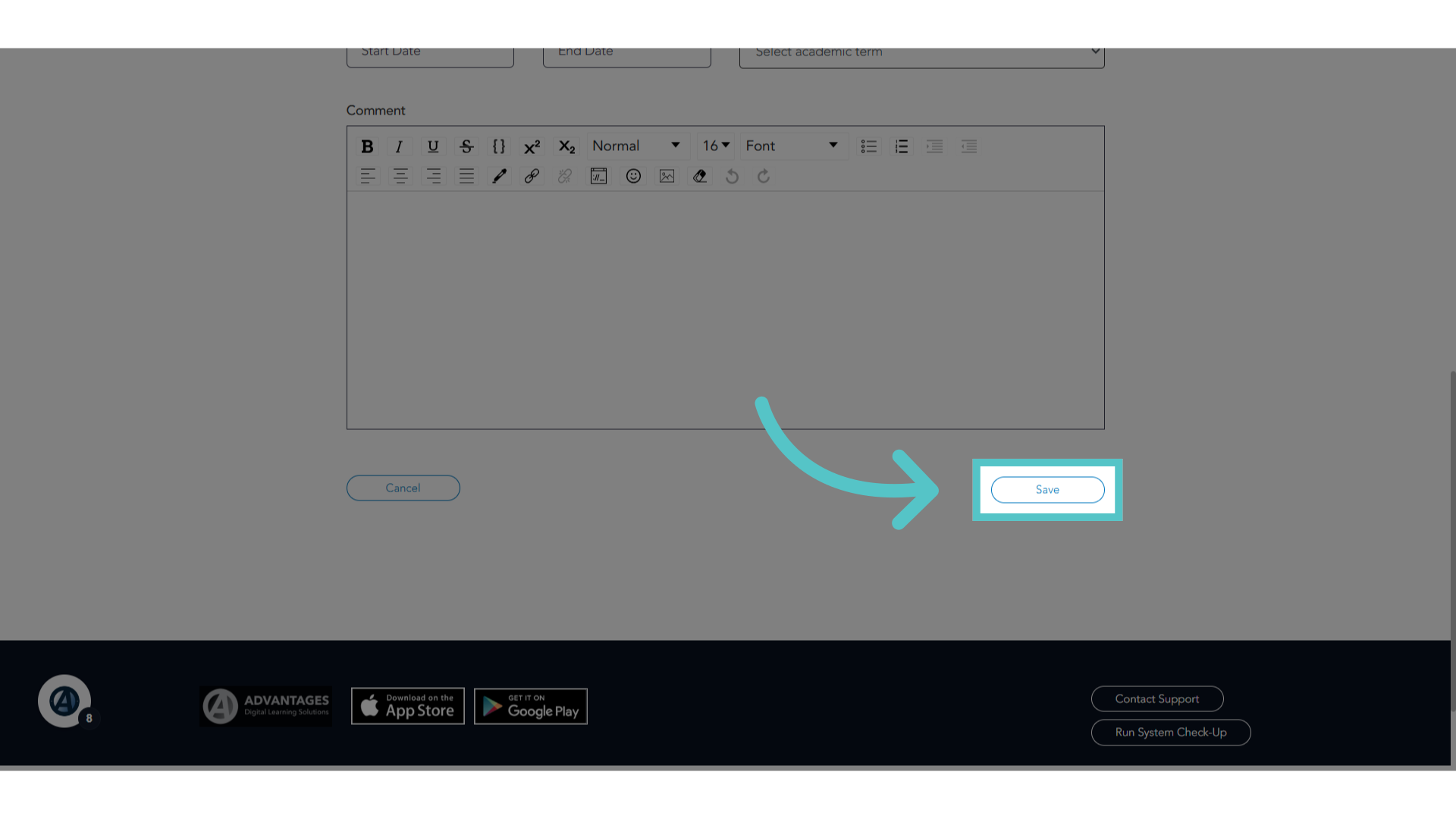Click the Start Date field
The image size is (1456, 819).
(430, 58)
